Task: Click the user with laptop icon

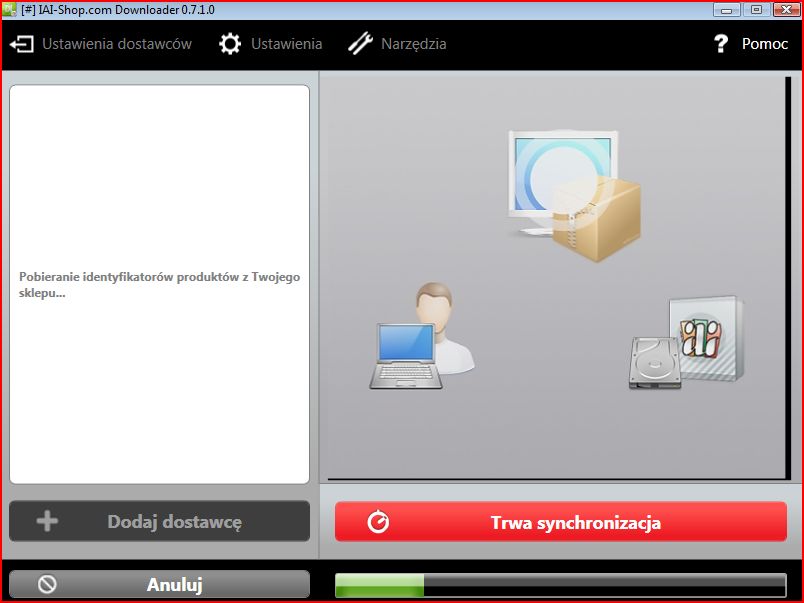Action: tap(421, 336)
